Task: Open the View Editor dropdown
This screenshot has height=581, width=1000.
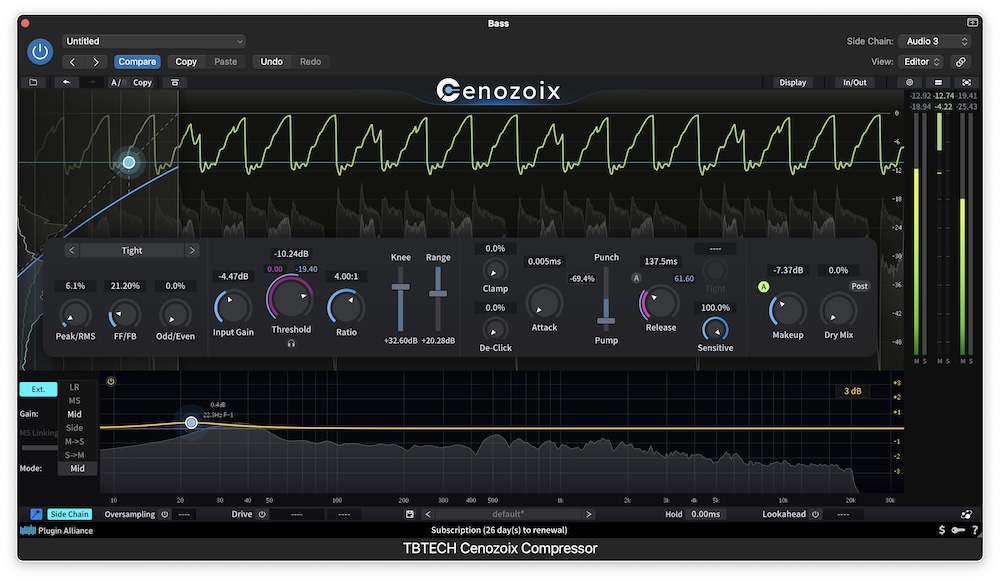Action: tap(920, 61)
